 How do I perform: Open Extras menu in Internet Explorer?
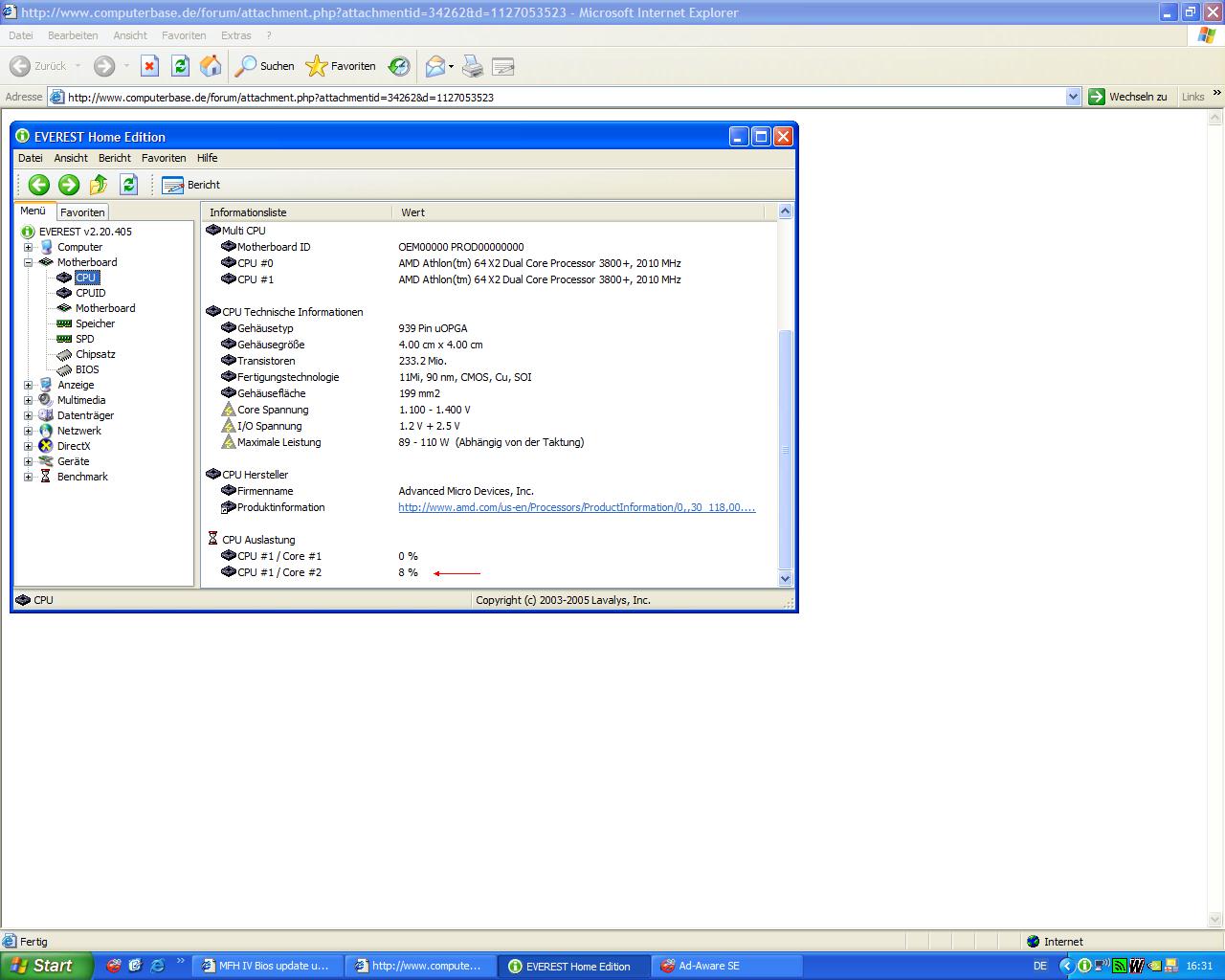(236, 35)
